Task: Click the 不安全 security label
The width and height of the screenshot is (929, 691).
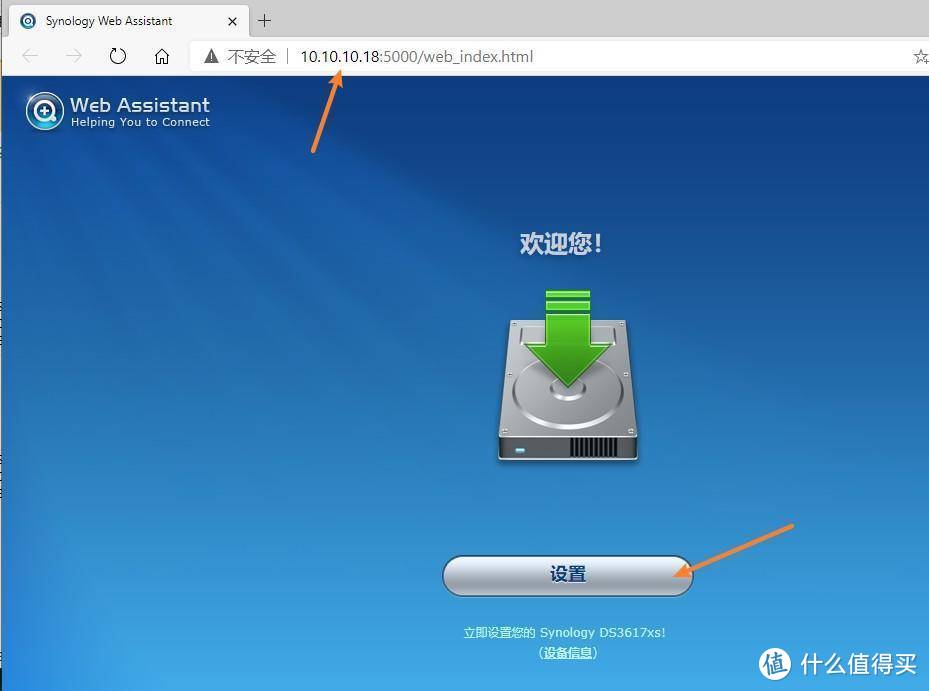Action: pyautogui.click(x=252, y=56)
